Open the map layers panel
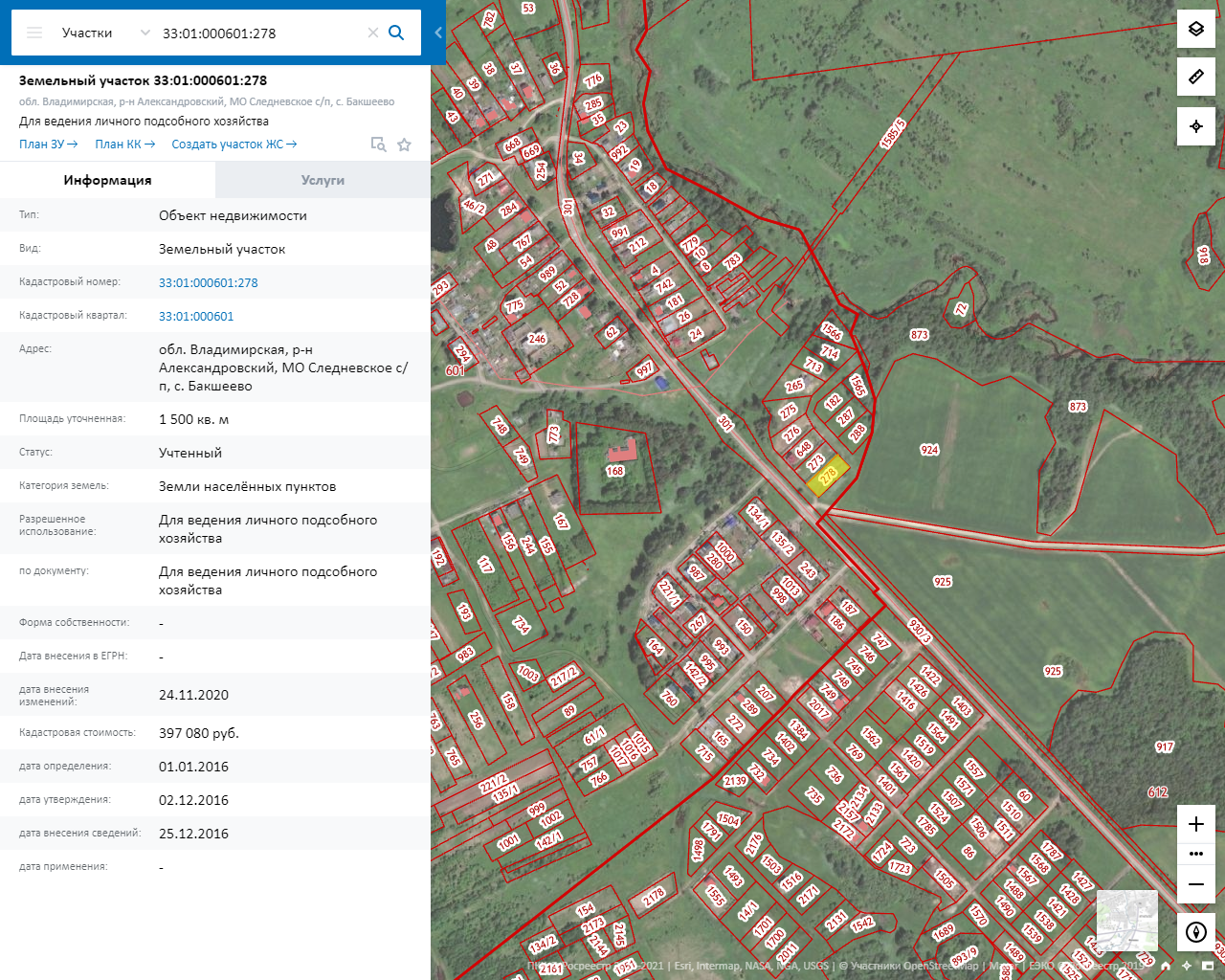1225x980 pixels. [x=1195, y=29]
